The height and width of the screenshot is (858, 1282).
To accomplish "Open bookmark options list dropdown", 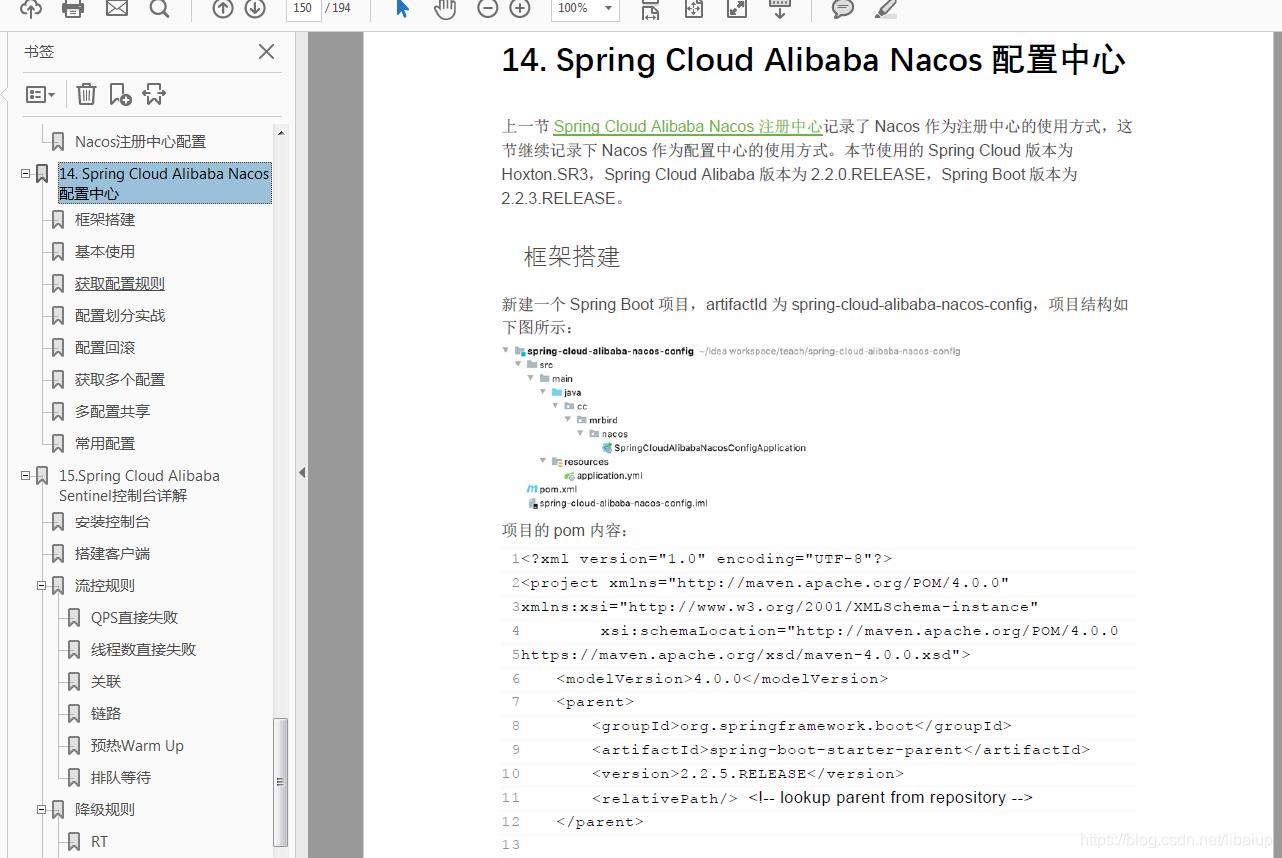I will click(40, 94).
